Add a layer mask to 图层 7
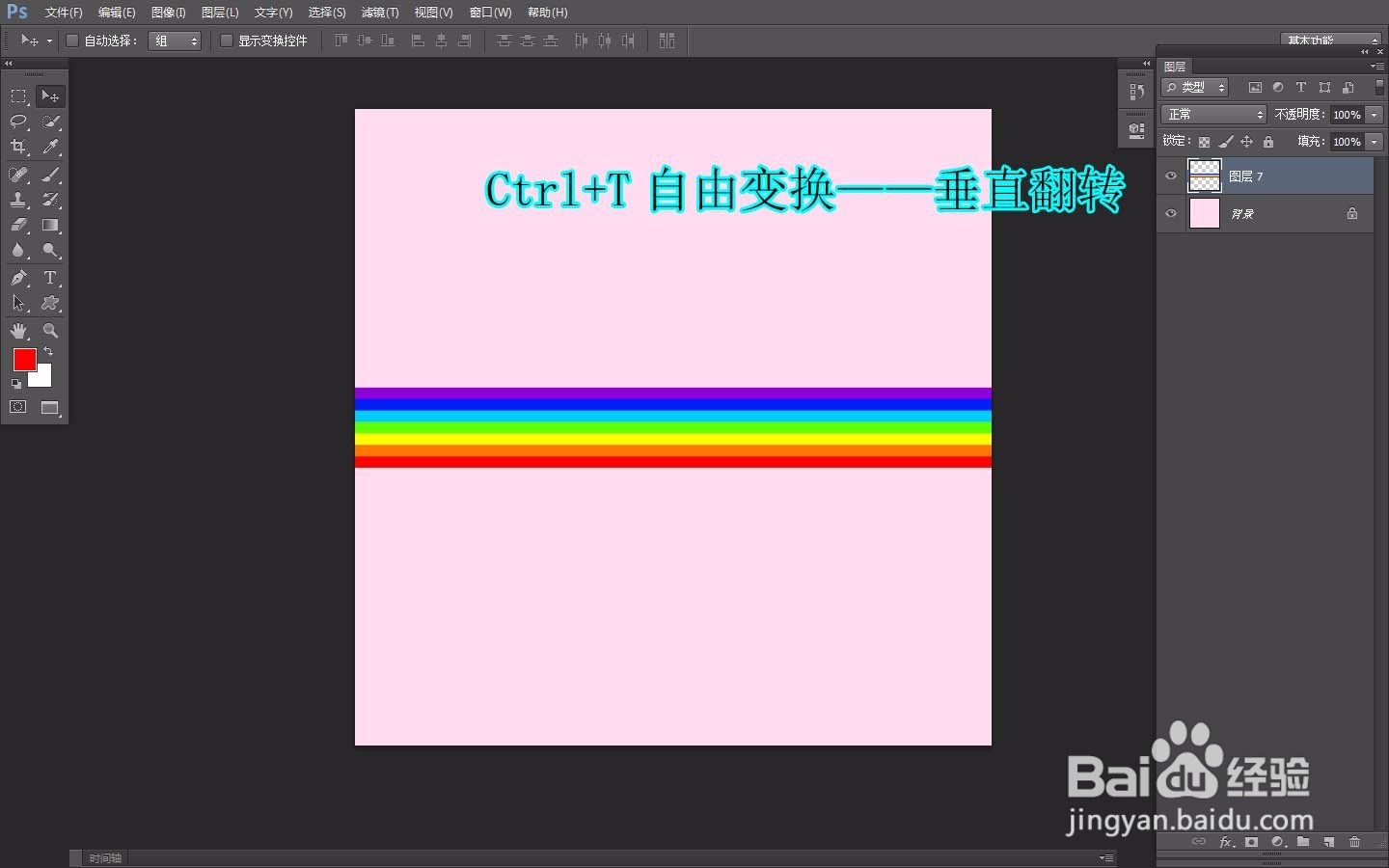1389x868 pixels. [x=1251, y=842]
